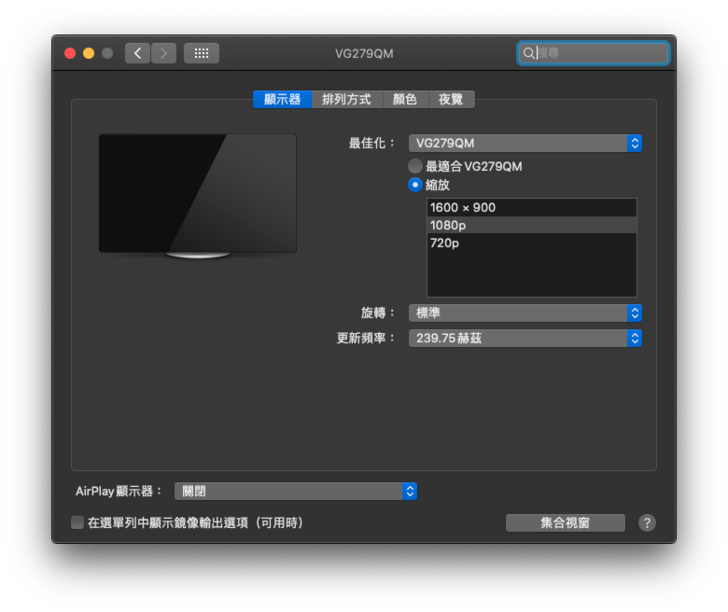The width and height of the screenshot is (728, 612).
Task: Open the 最佳化 VG279QM dropdown
Action: pos(525,143)
